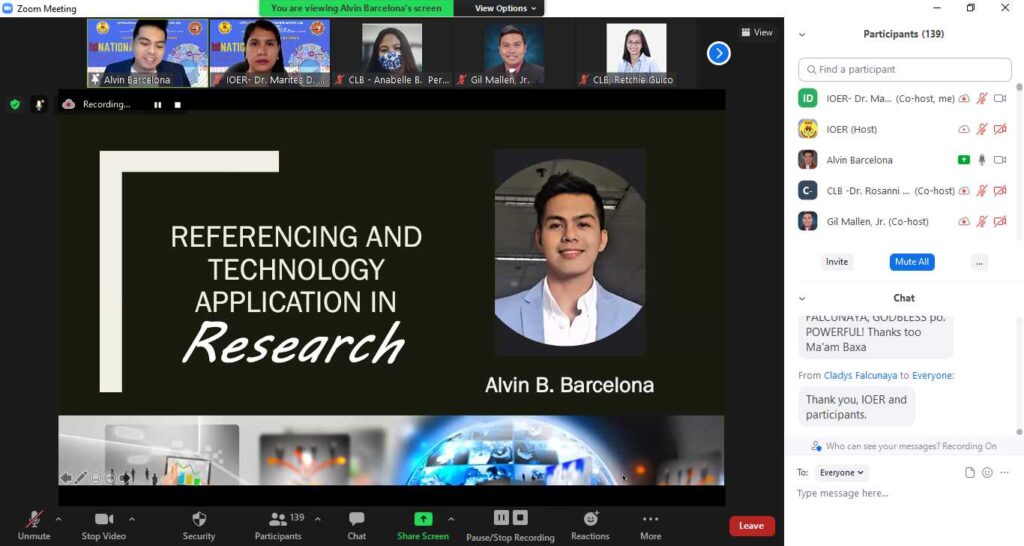This screenshot has height=546, width=1024.
Task: Click the Invite button
Action: tap(837, 262)
